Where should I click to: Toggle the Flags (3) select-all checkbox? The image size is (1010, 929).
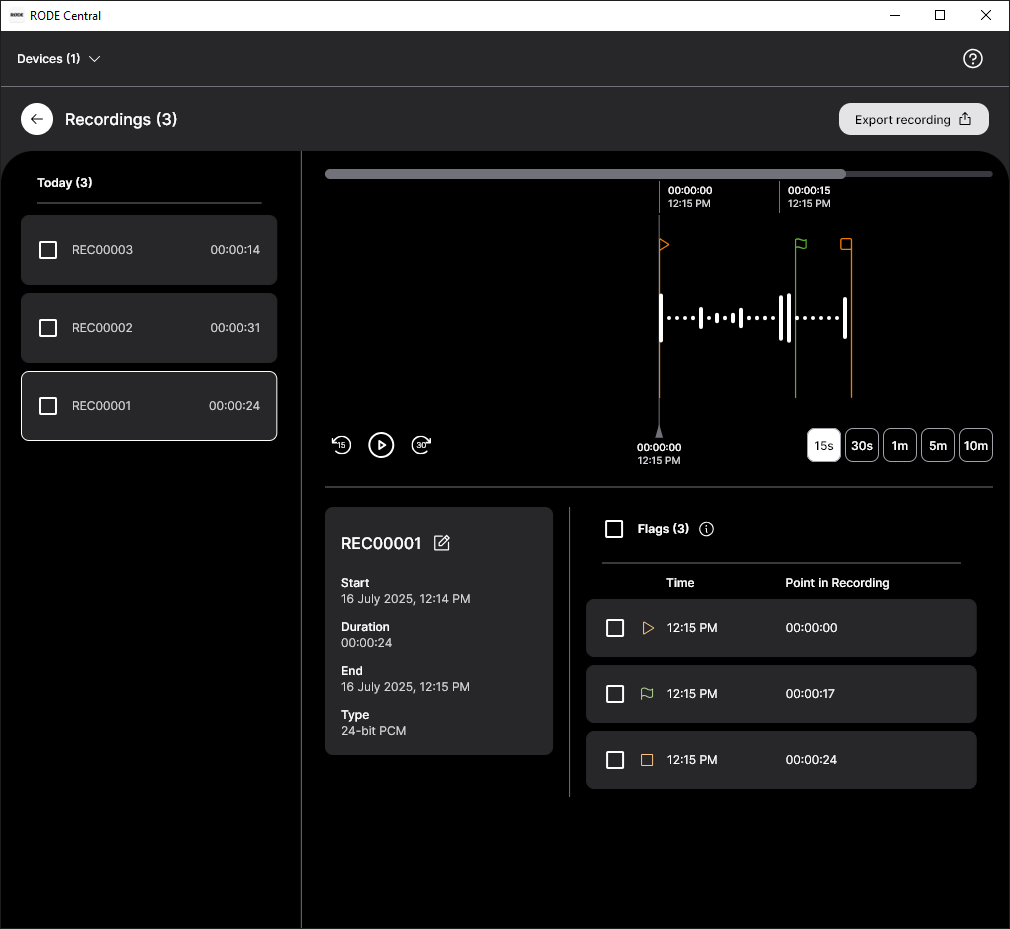(614, 529)
